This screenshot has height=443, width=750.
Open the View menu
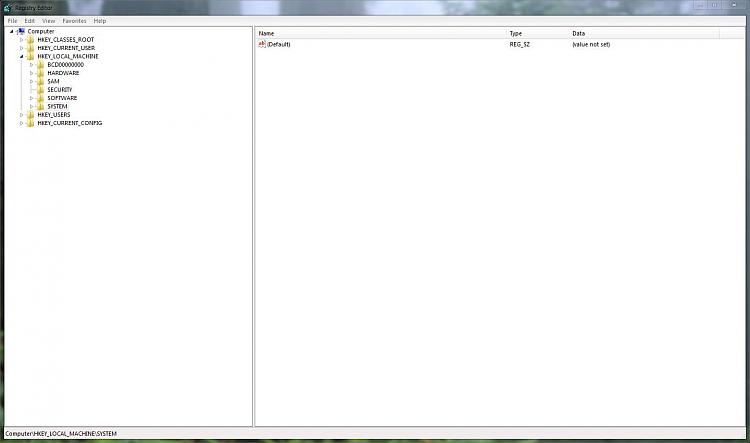pos(49,21)
